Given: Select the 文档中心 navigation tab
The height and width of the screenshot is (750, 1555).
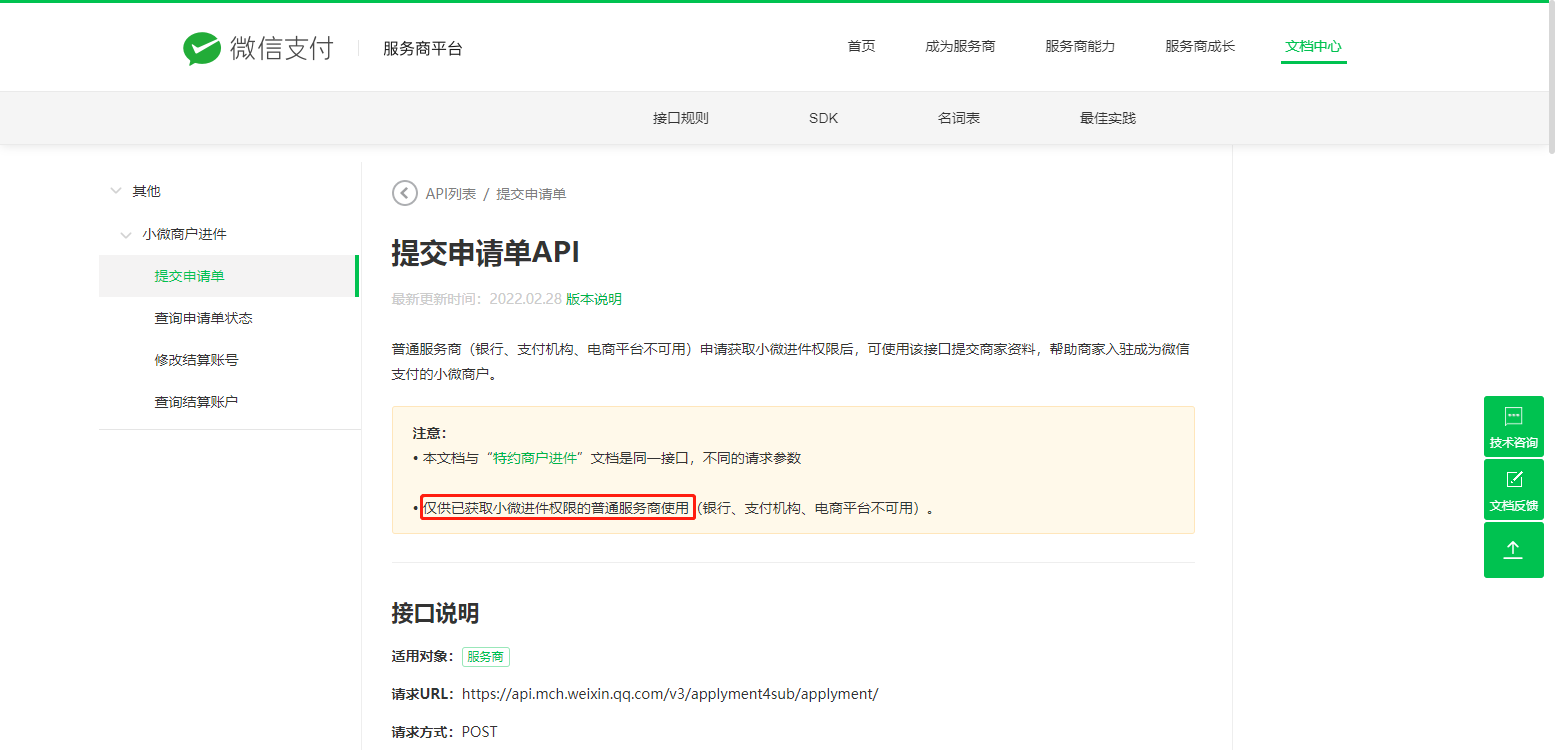Looking at the screenshot, I should point(1313,46).
